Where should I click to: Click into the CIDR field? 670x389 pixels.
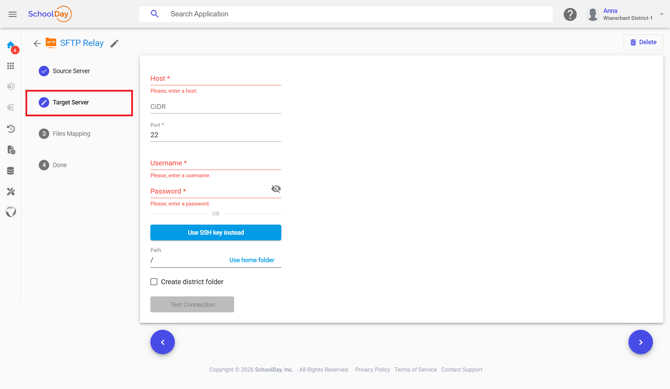(216, 107)
